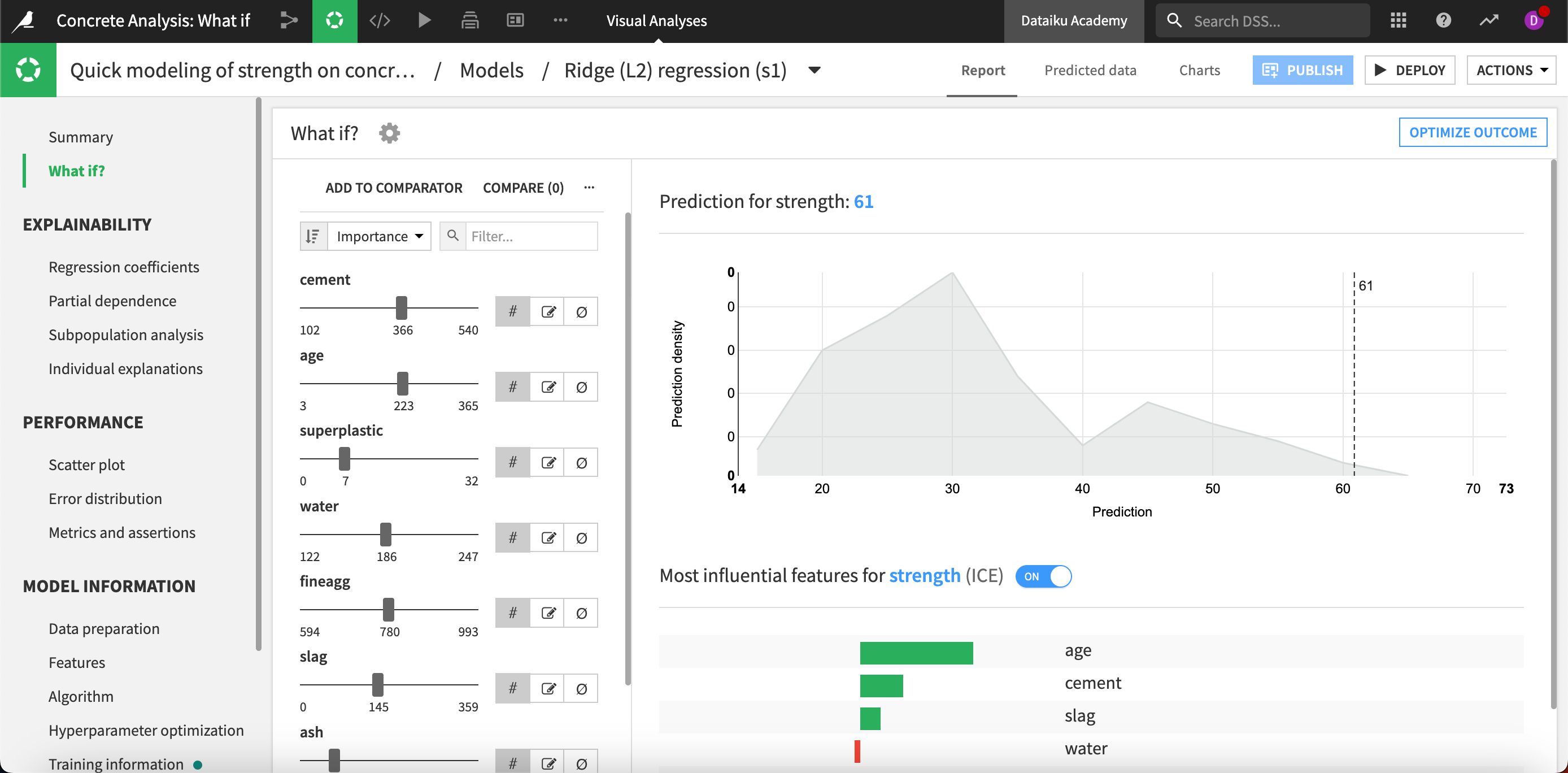Click the help question mark icon
The height and width of the screenshot is (773, 1568).
point(1443,20)
